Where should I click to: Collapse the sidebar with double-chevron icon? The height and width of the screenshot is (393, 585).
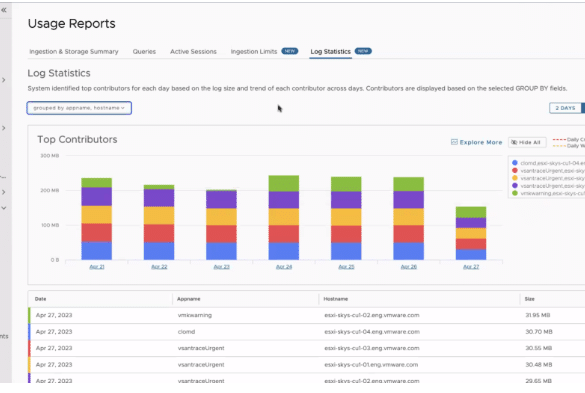[x=4, y=10]
